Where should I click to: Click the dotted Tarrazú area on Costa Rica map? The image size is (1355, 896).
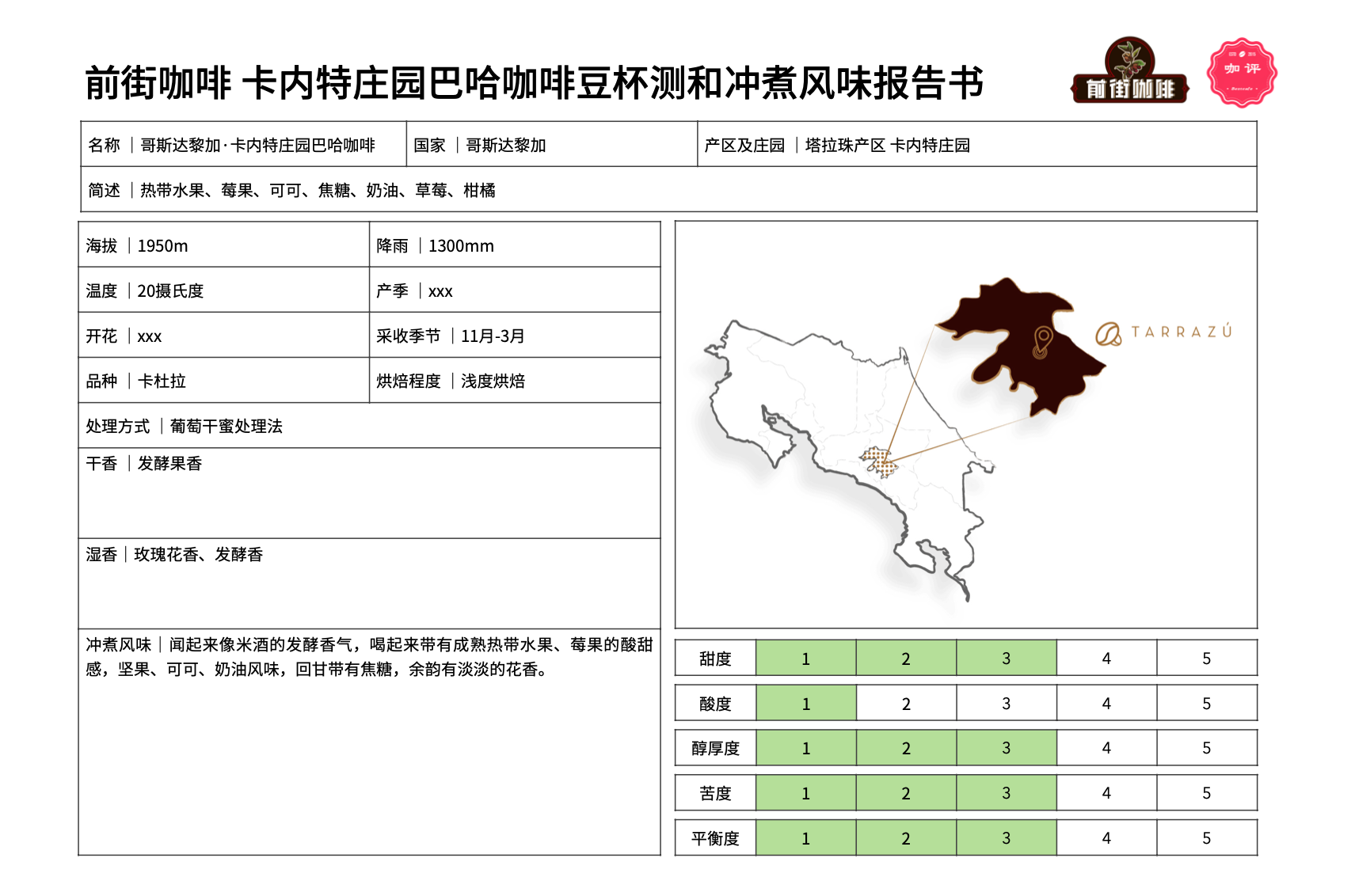[879, 461]
